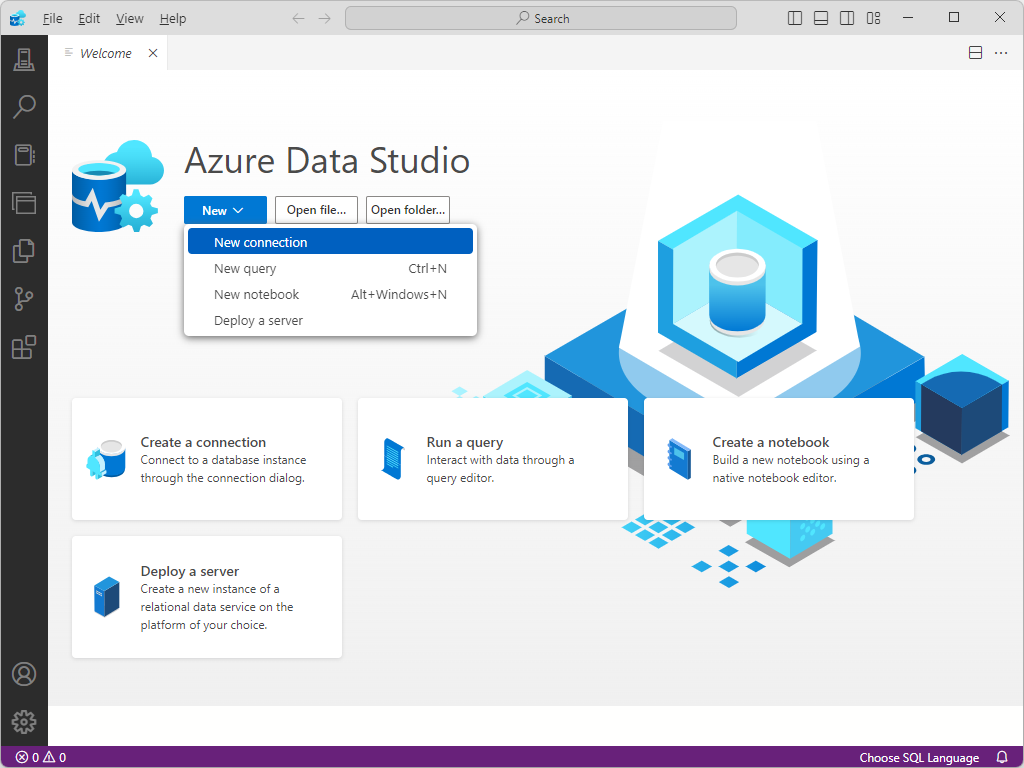Click the errors count icon in status bar

tap(27, 758)
